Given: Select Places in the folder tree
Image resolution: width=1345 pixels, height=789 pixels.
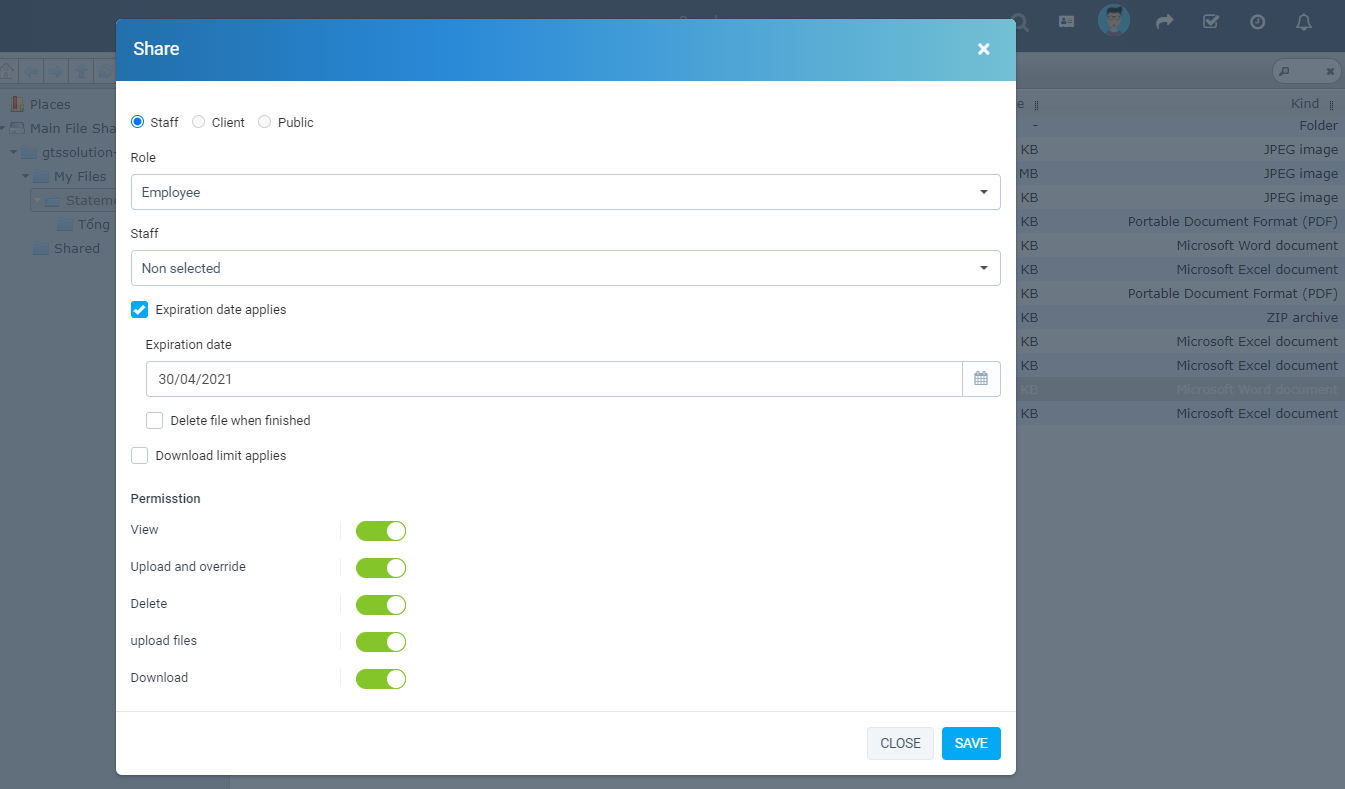Looking at the screenshot, I should point(50,104).
